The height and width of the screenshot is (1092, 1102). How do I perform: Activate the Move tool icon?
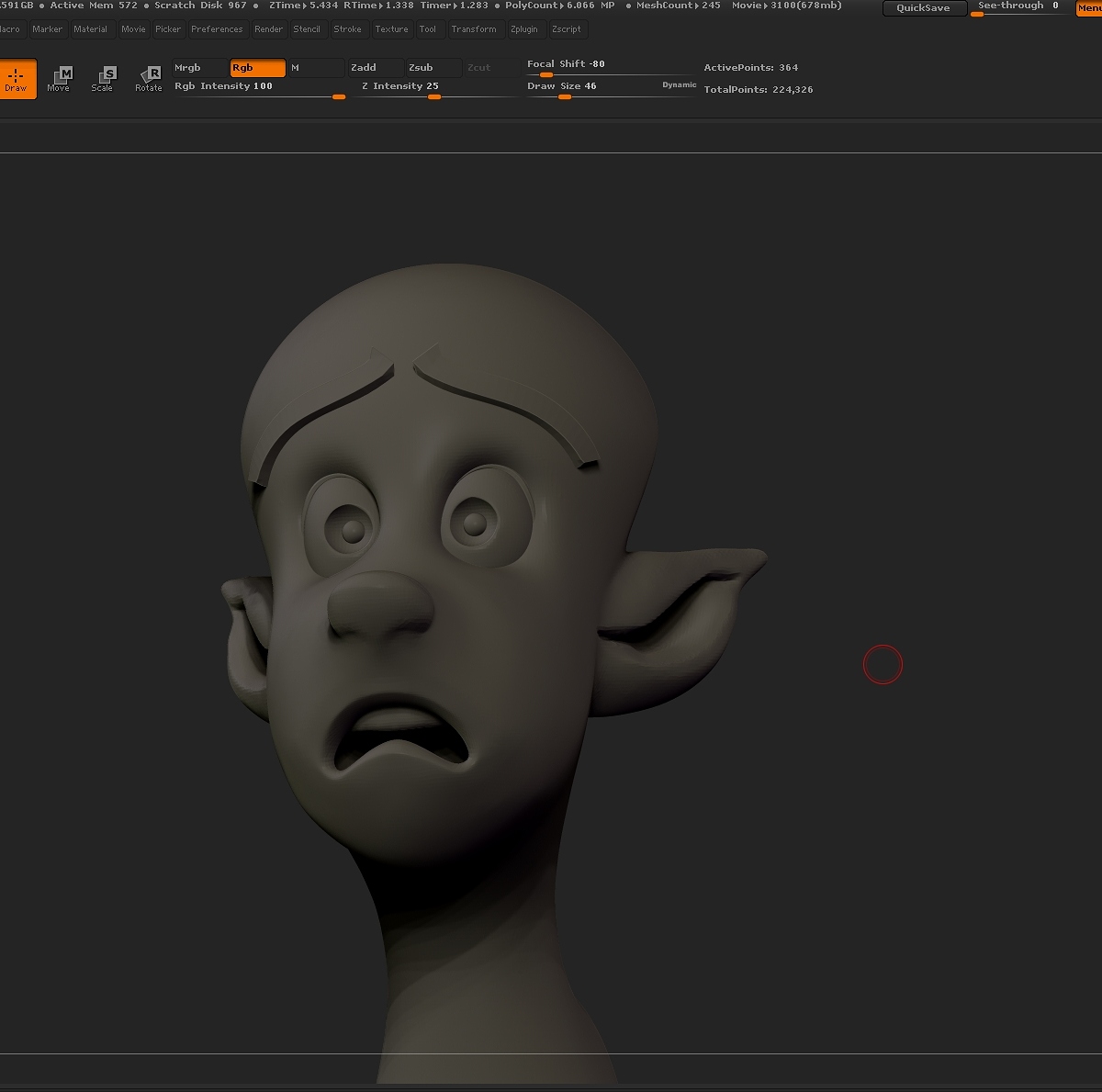[59, 79]
